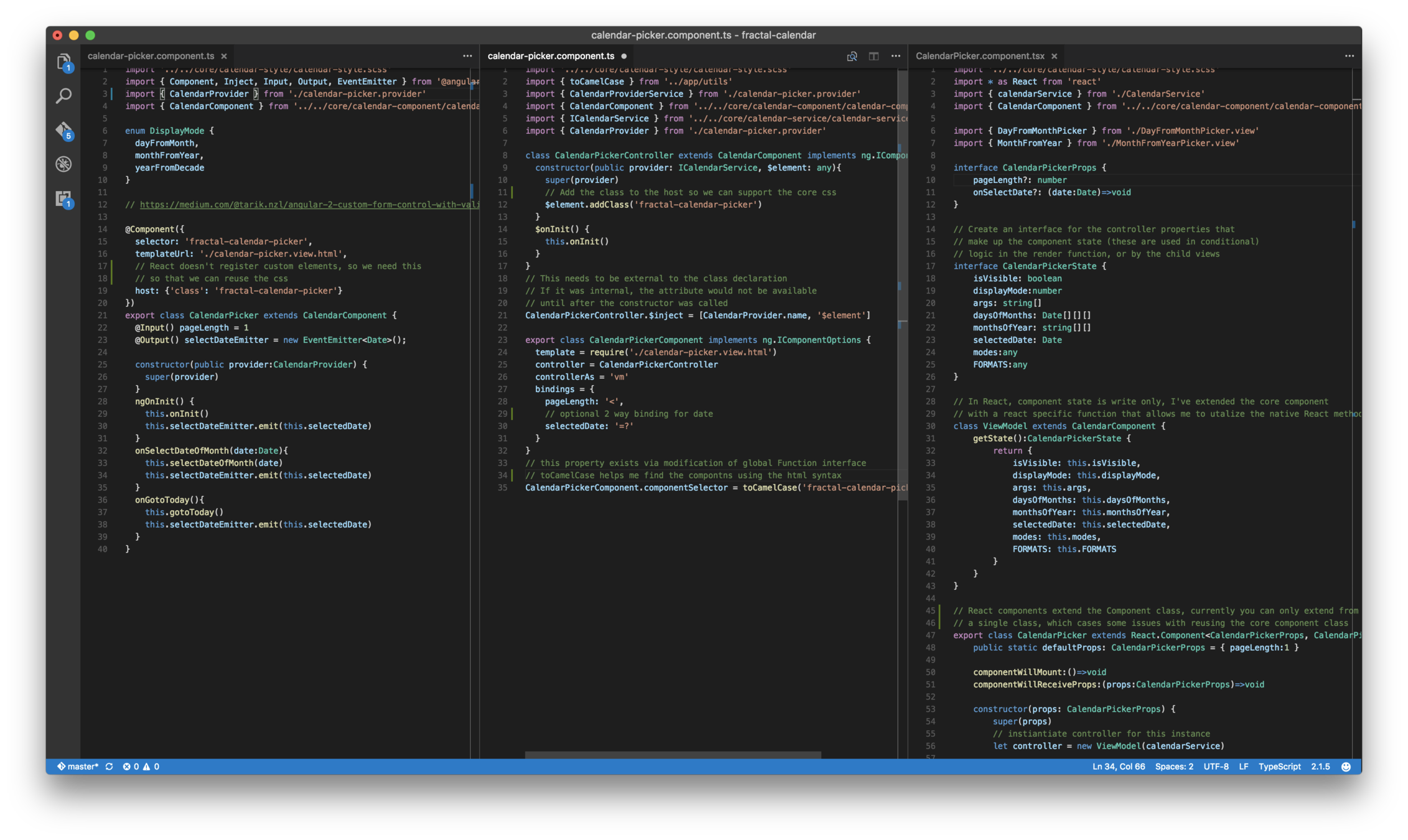This screenshot has height=840, width=1408.
Task: Click 'isVisible: boolean' in the right editor
Action: [1017, 278]
